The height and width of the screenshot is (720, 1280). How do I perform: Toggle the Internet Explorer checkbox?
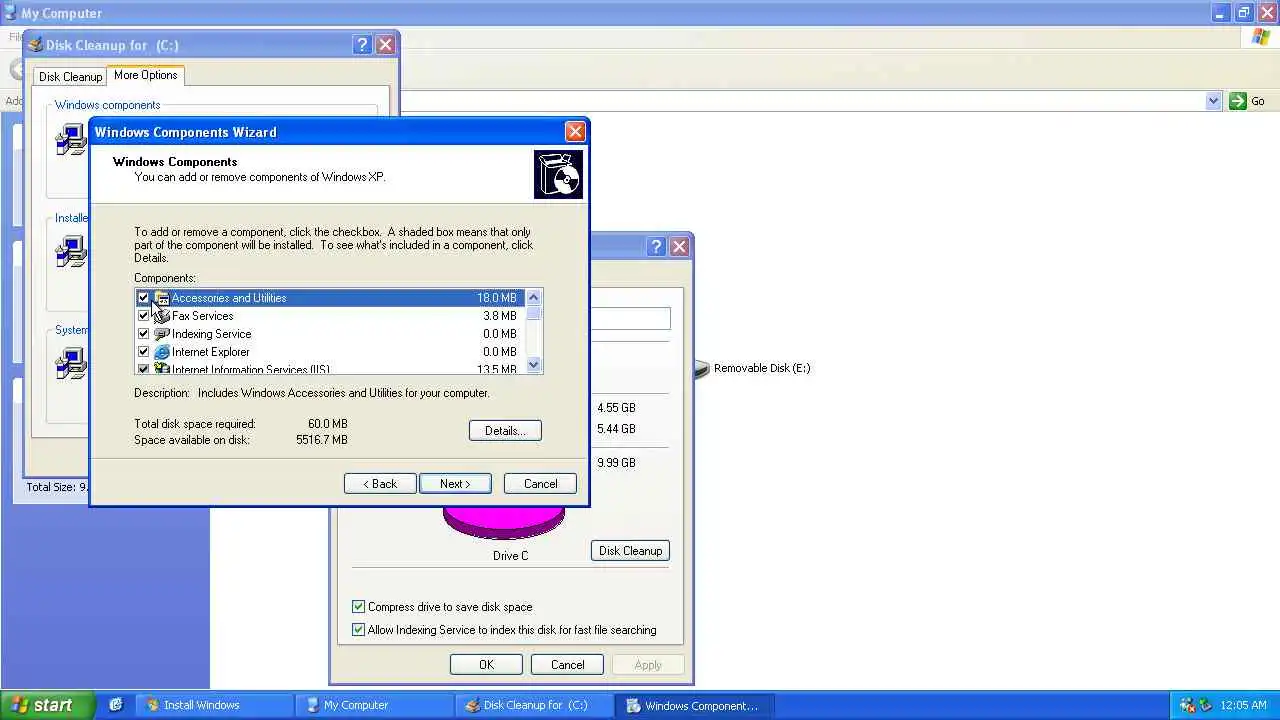click(x=143, y=352)
